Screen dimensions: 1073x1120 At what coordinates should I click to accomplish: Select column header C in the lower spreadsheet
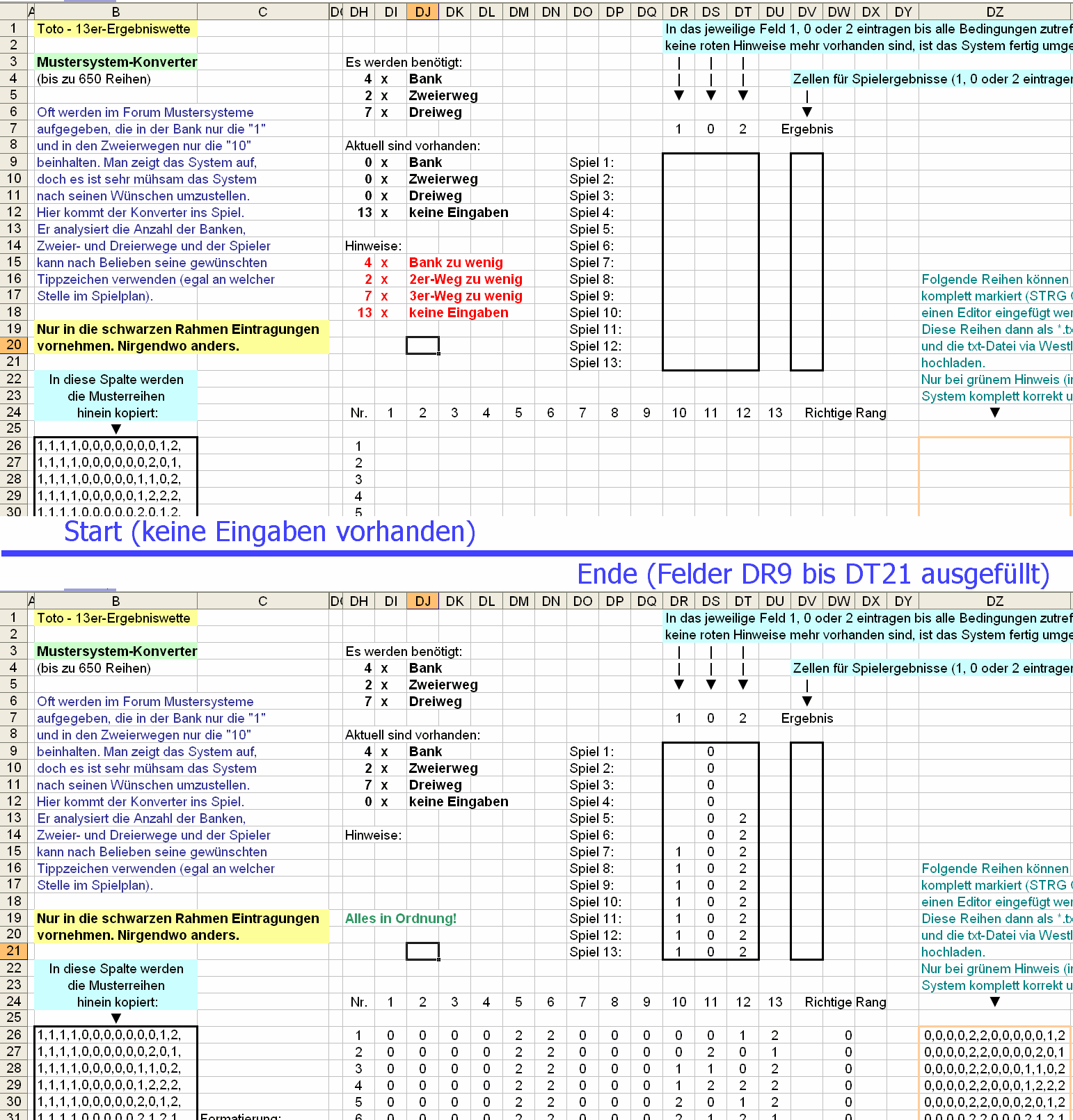263,601
